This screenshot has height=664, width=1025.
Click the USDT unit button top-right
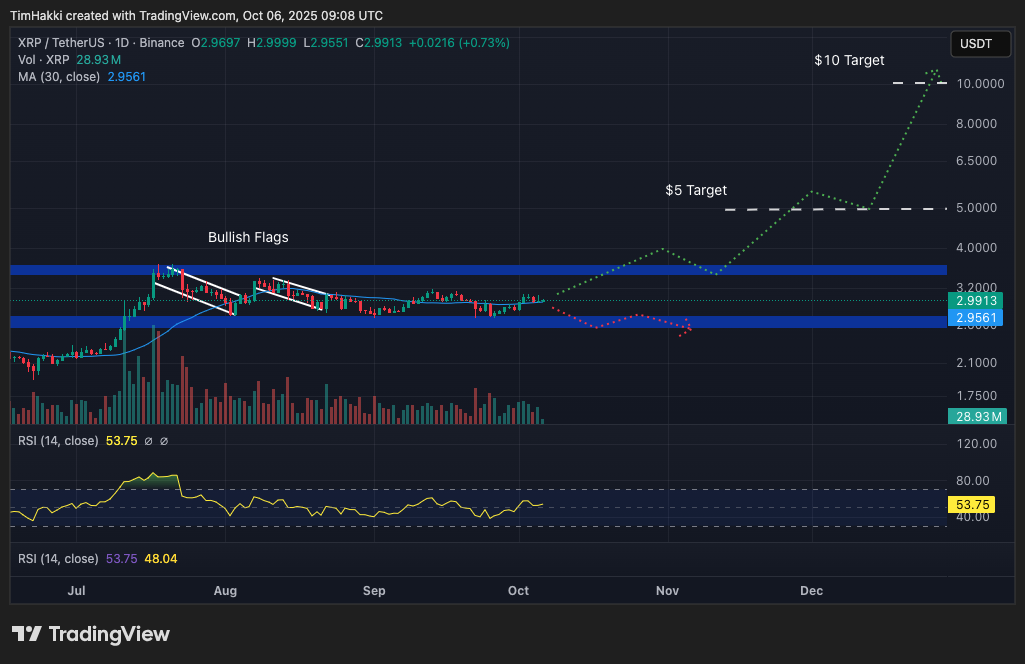point(979,43)
